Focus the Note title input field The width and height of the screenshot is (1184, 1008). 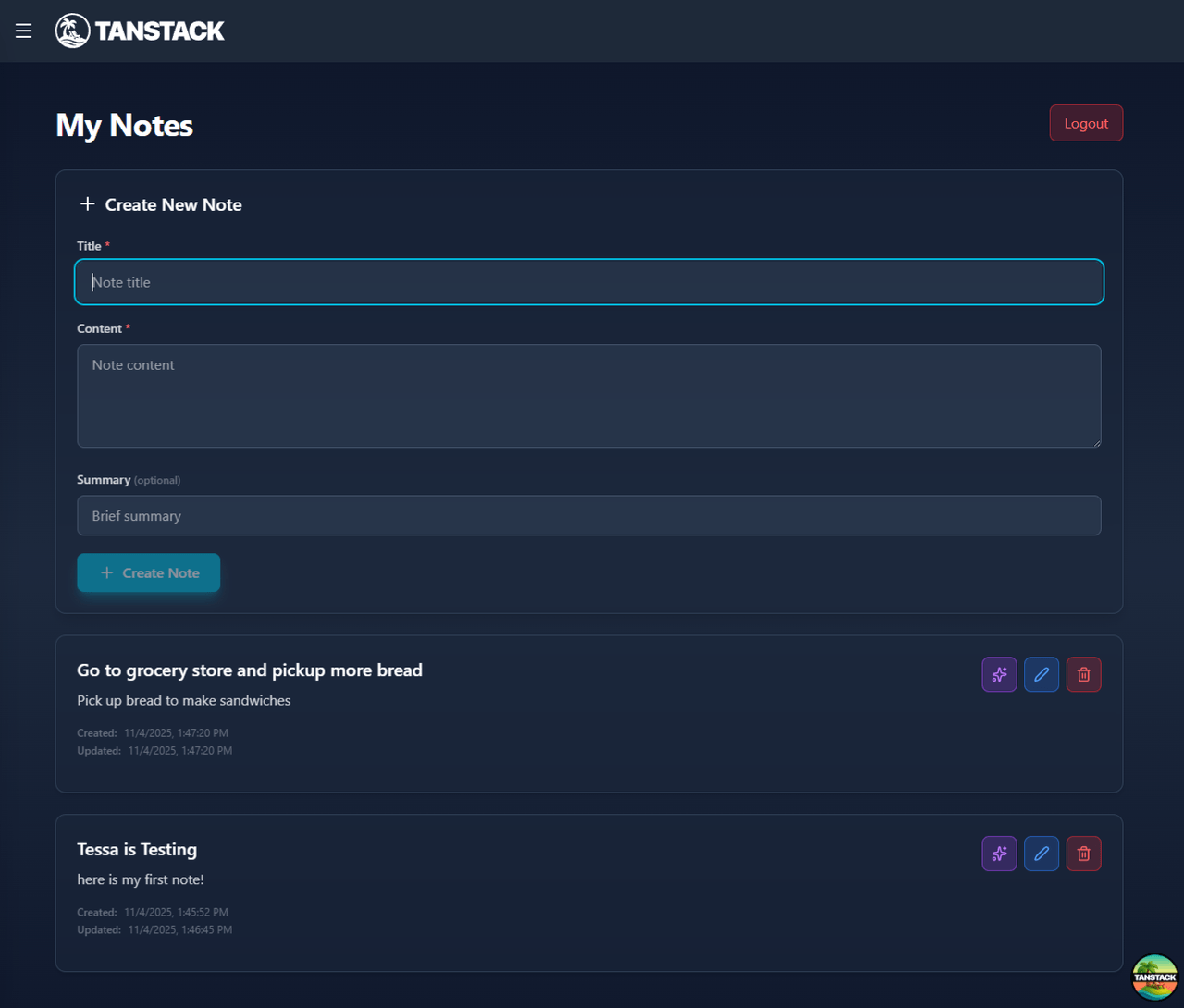click(x=589, y=282)
